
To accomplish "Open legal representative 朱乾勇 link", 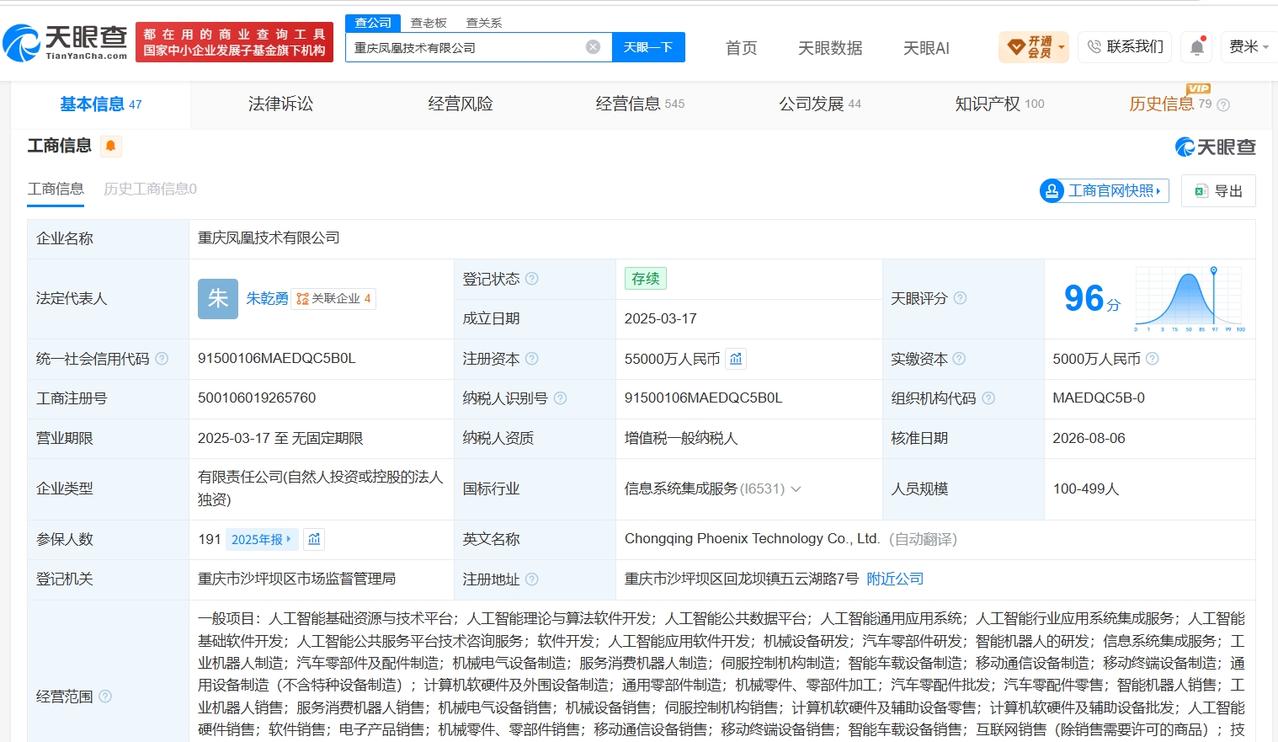I will tap(267, 298).
